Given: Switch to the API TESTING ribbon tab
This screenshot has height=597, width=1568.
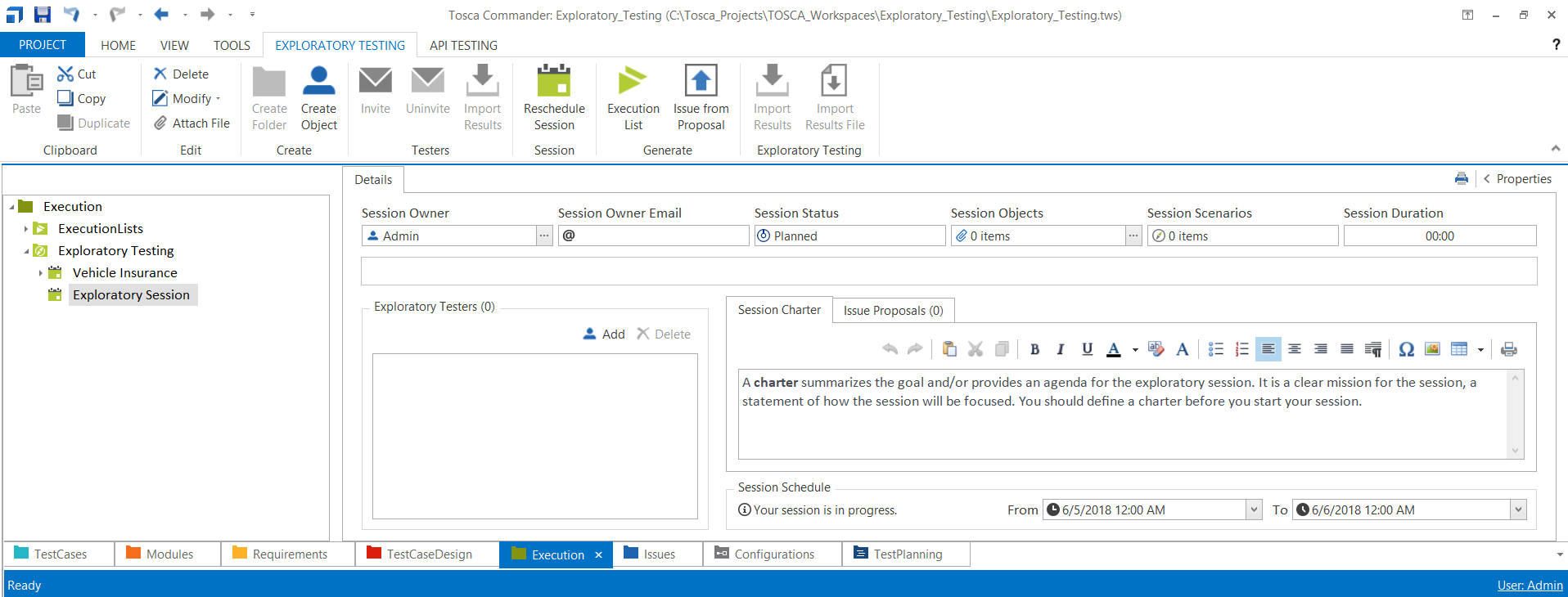Looking at the screenshot, I should tap(463, 45).
